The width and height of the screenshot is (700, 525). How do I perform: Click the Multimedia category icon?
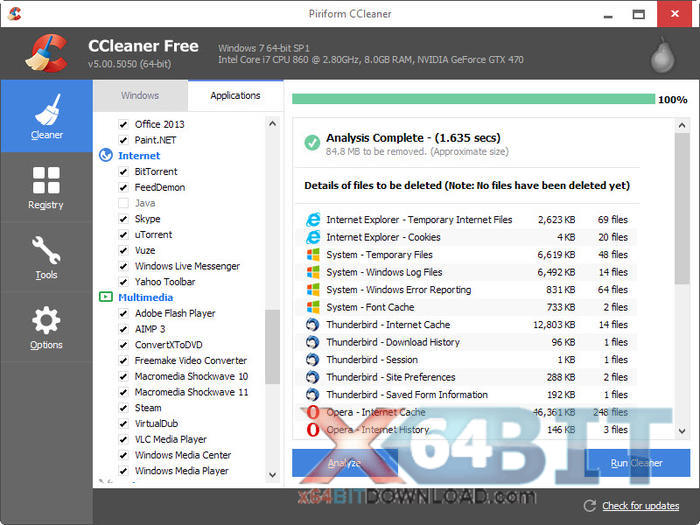[106, 297]
